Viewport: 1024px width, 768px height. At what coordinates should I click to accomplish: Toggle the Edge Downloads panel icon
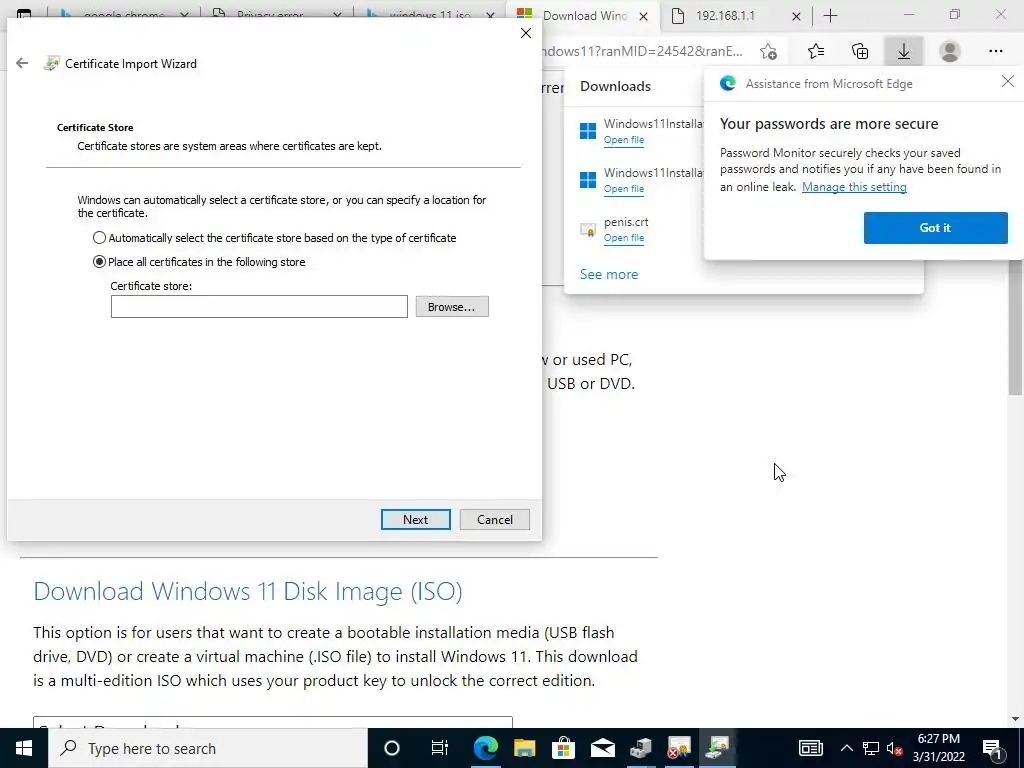[904, 51]
